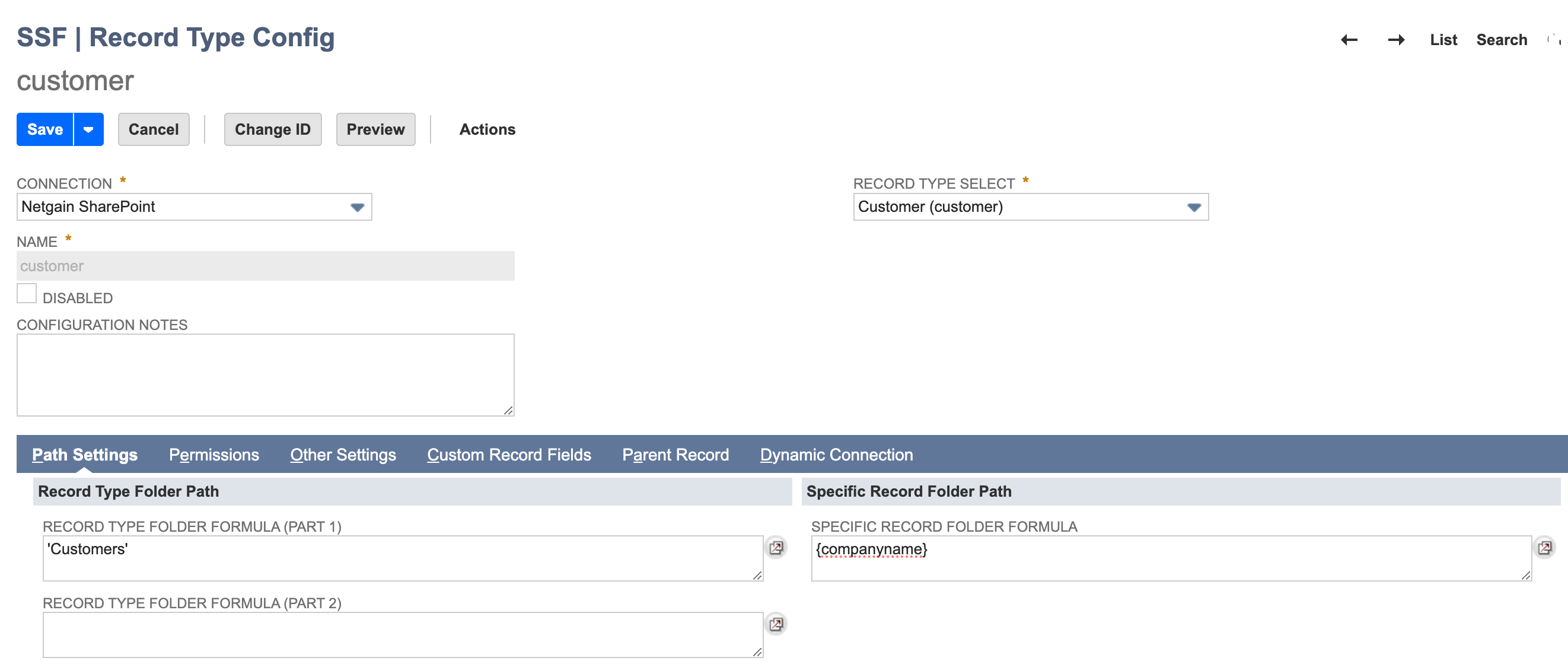Open popup editor for Folder Formula Part 1
The image size is (1568, 667).
click(776, 547)
